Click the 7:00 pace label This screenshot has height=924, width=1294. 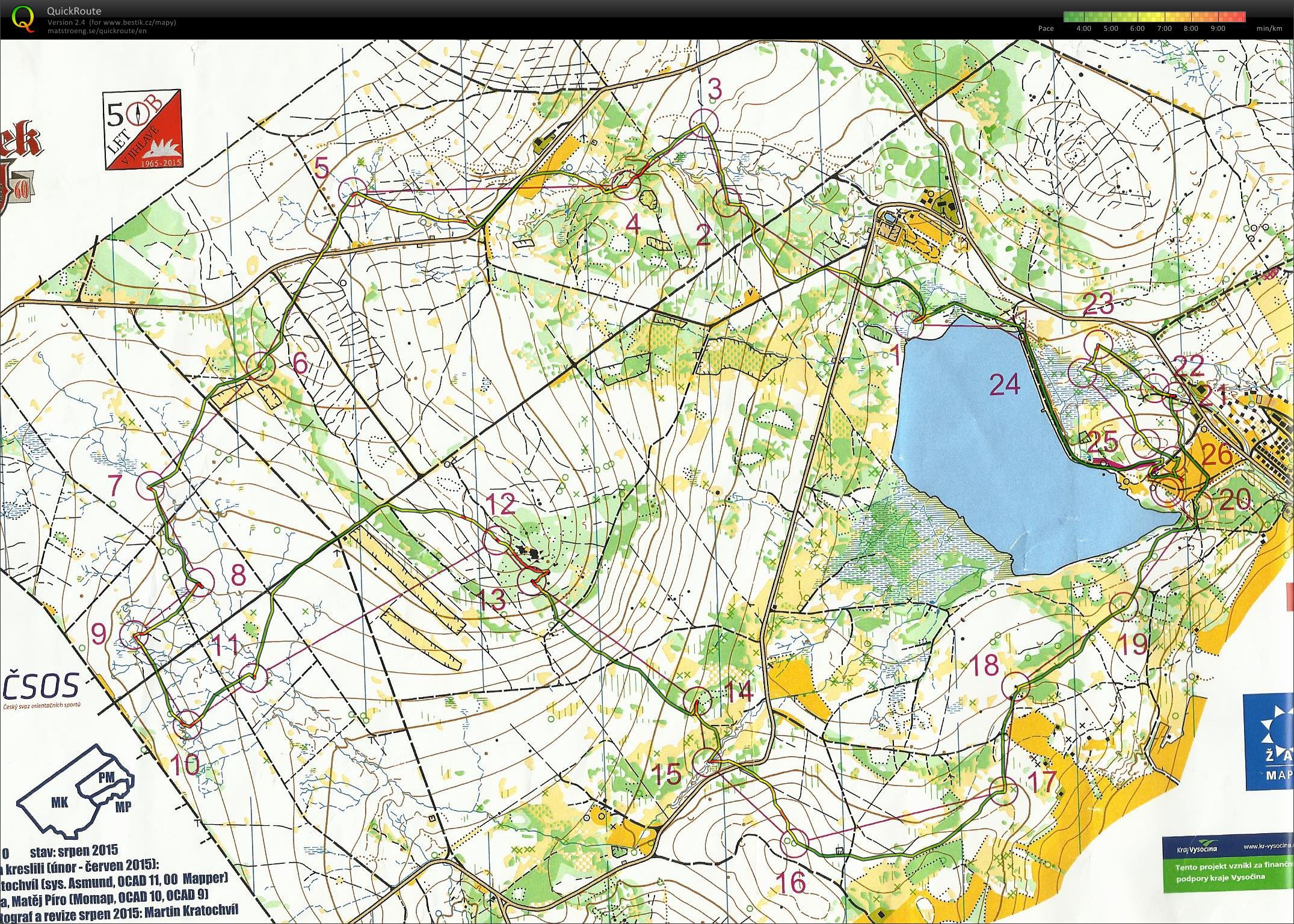(1165, 28)
